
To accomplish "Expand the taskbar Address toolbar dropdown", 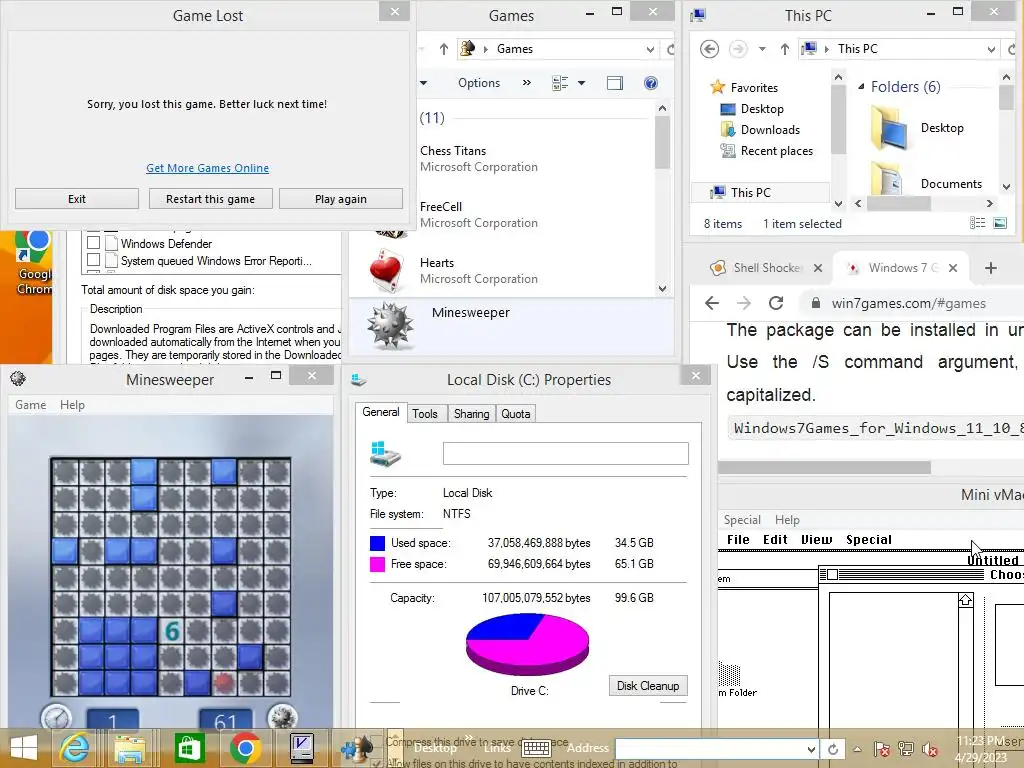I will (810, 749).
